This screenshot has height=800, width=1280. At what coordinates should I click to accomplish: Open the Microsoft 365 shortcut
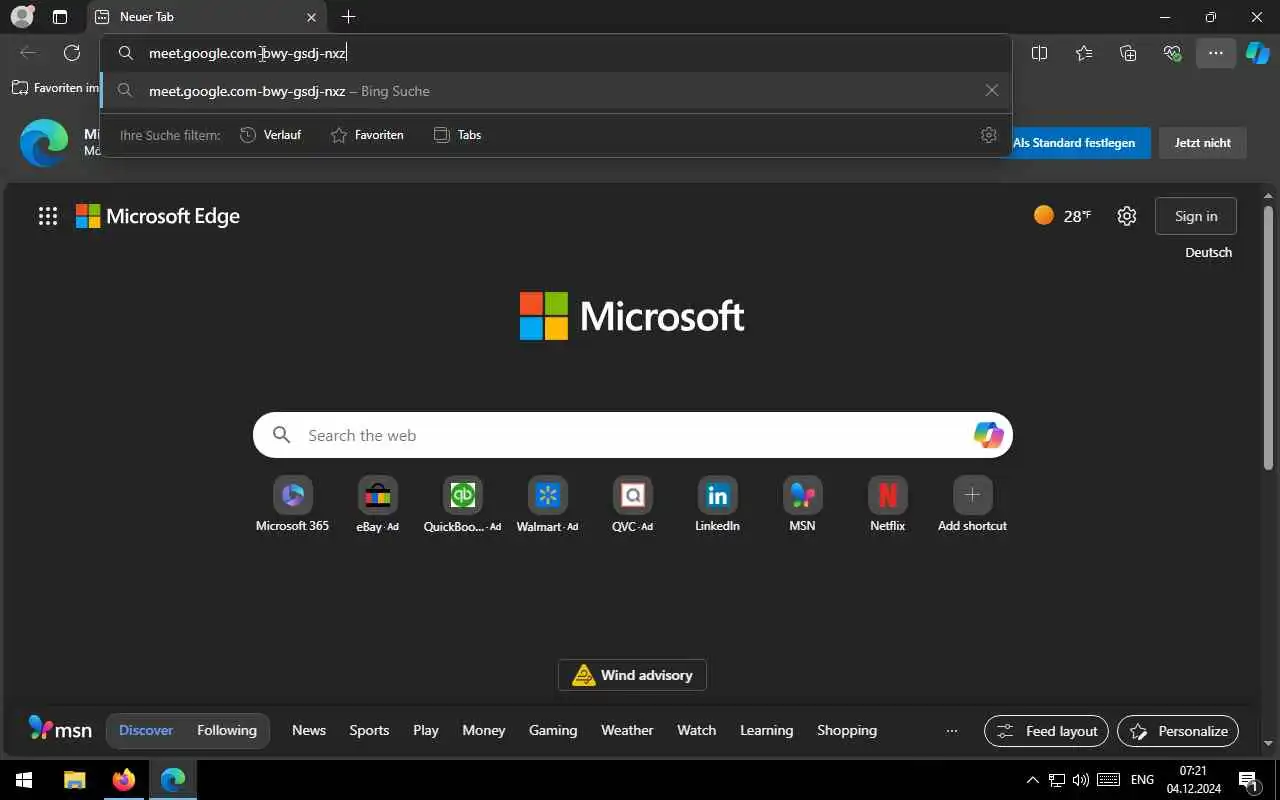292,504
